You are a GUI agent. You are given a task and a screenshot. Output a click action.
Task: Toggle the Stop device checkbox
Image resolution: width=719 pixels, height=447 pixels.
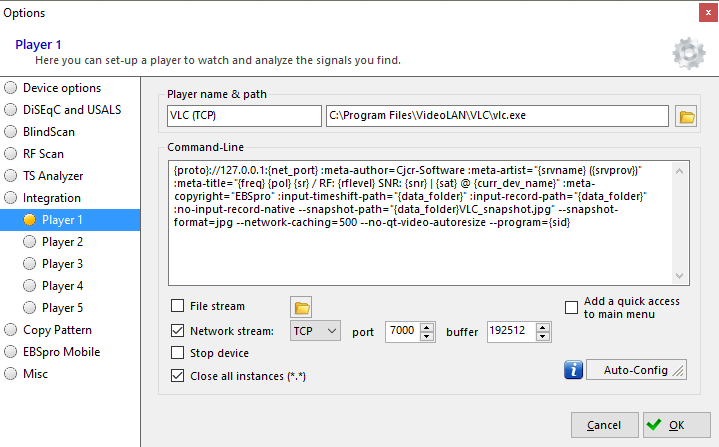[x=178, y=353]
